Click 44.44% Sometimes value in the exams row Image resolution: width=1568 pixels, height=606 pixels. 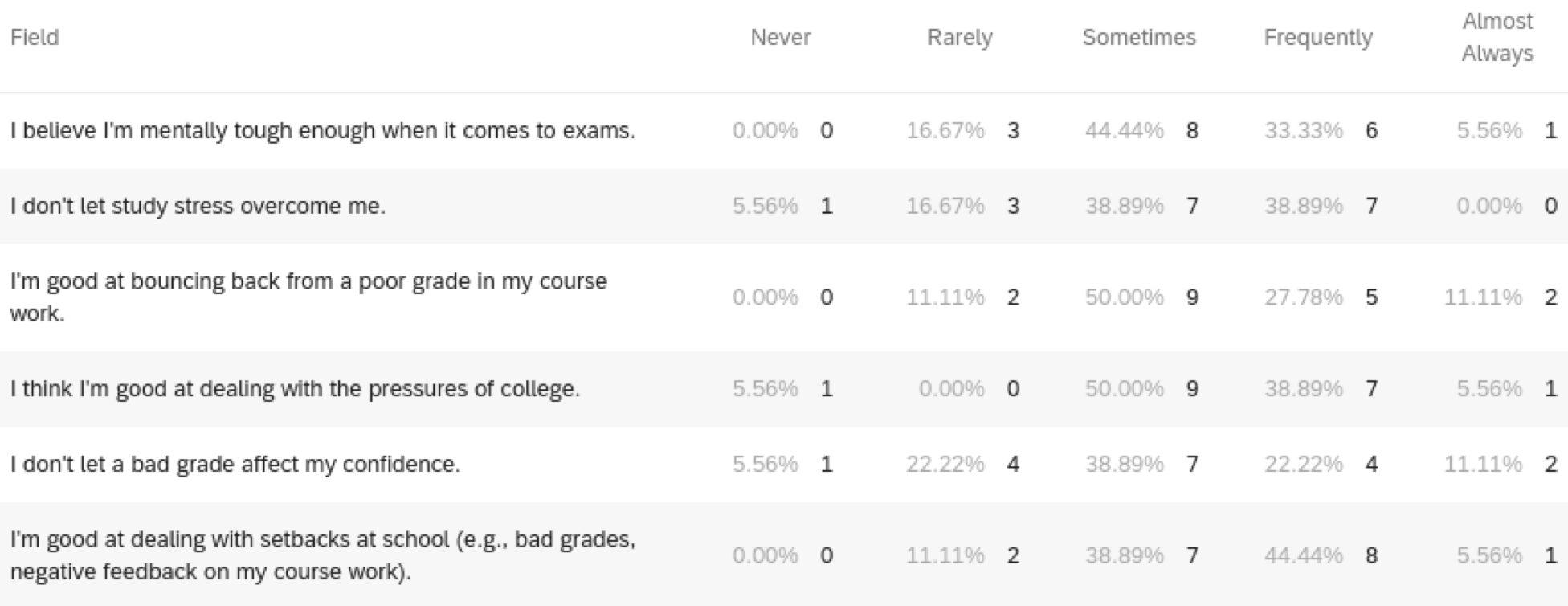point(1124,130)
